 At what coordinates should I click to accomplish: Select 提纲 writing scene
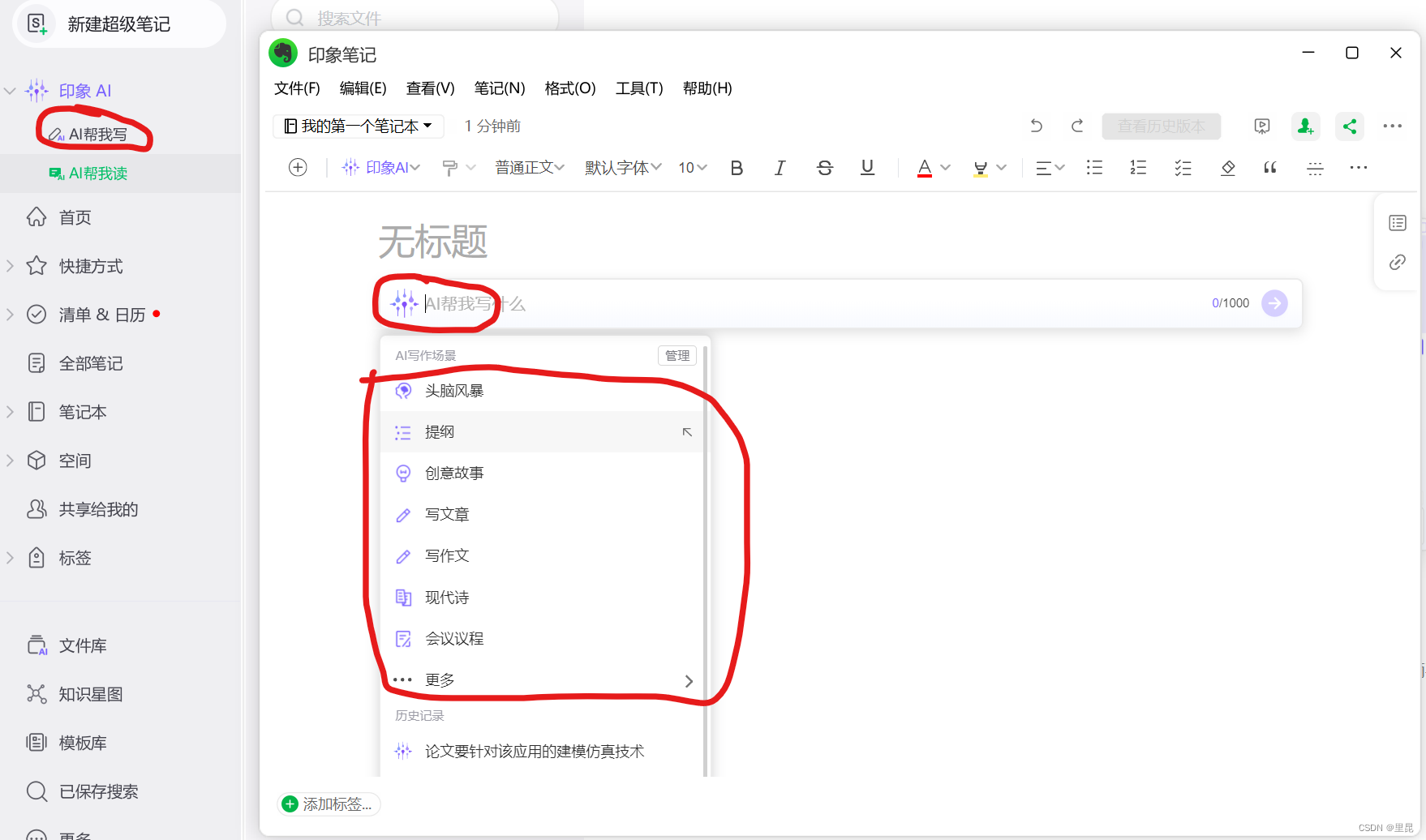point(543,432)
